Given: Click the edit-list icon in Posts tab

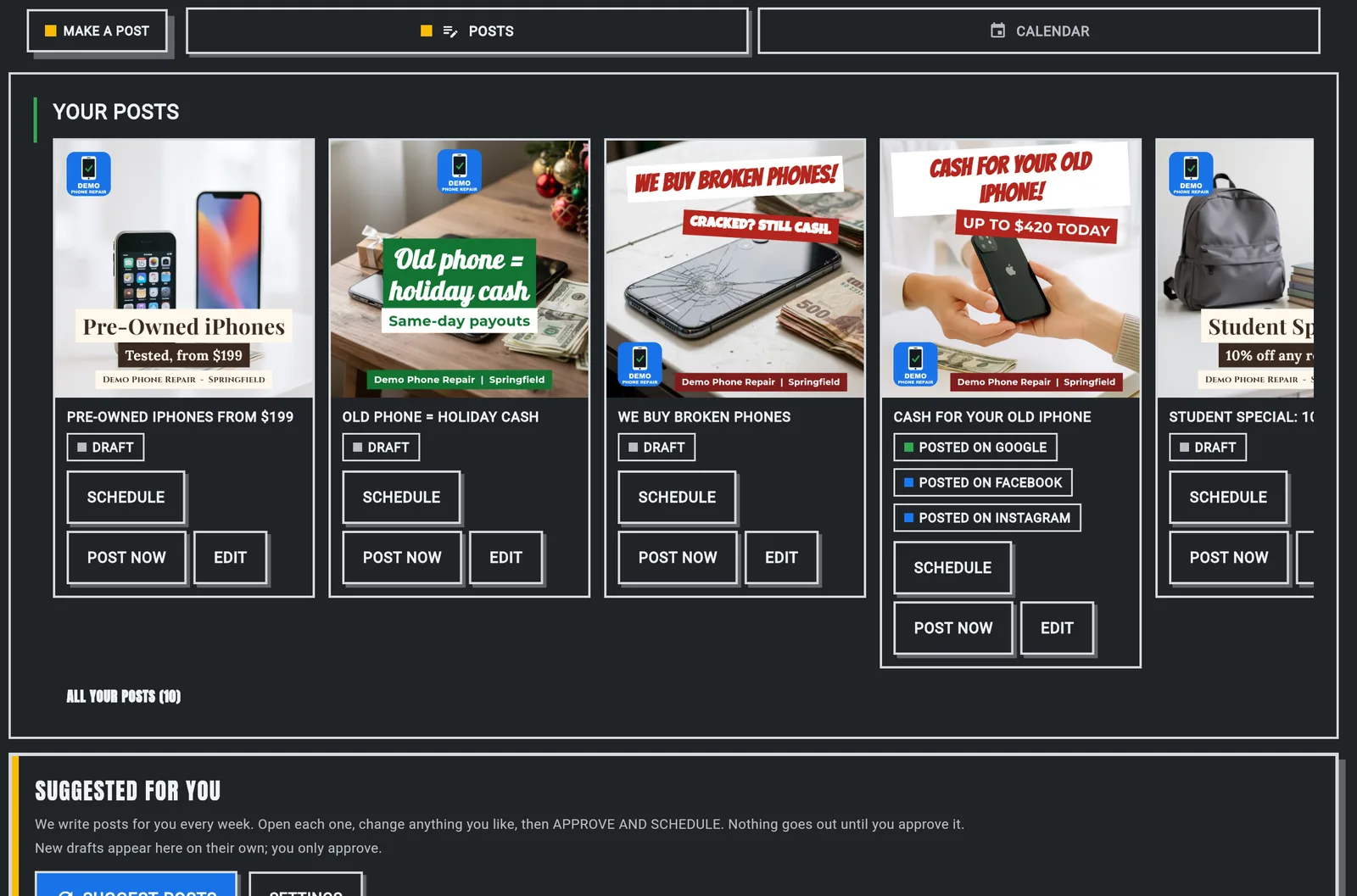Looking at the screenshot, I should (450, 31).
